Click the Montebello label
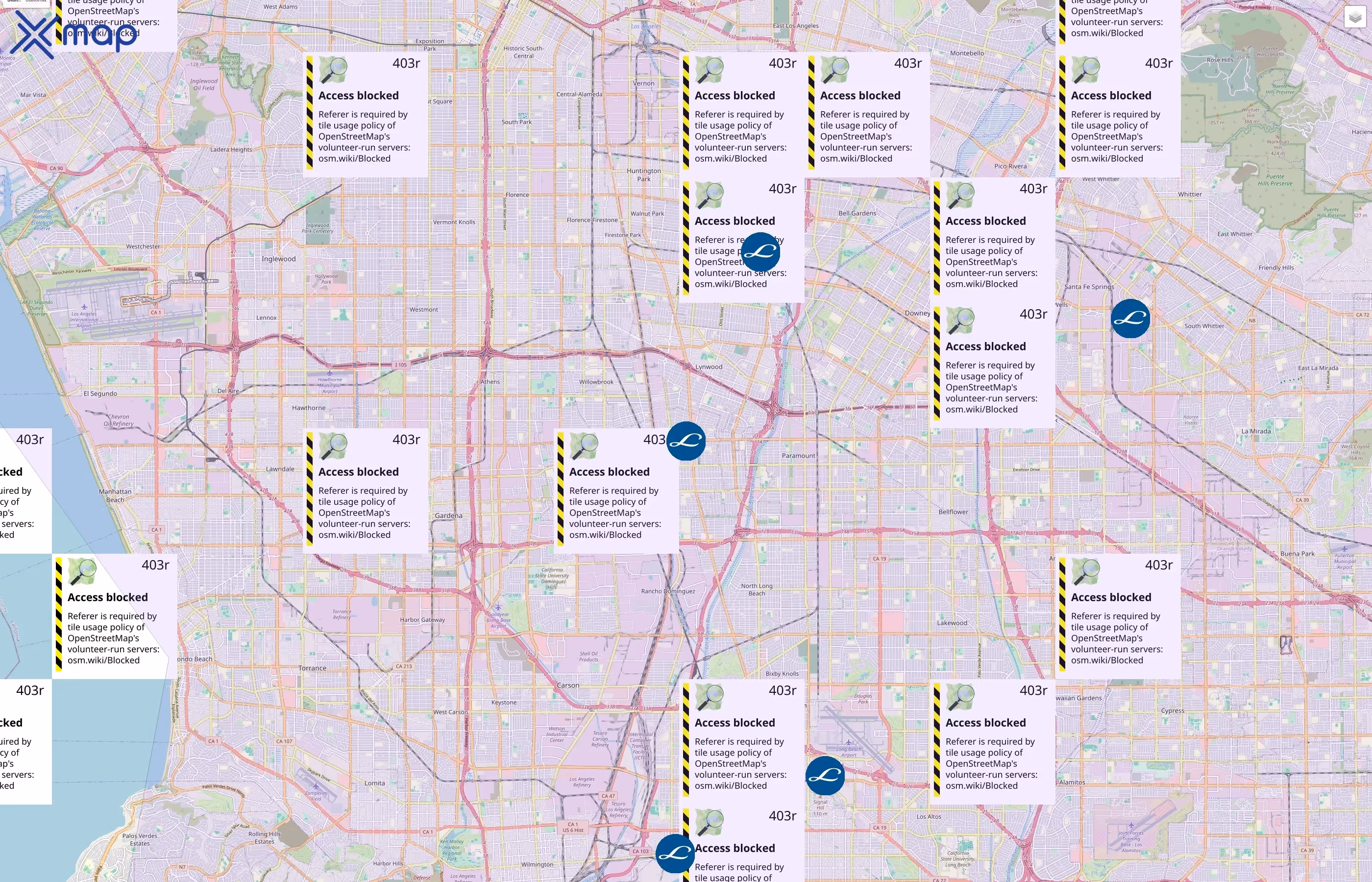 (x=967, y=53)
